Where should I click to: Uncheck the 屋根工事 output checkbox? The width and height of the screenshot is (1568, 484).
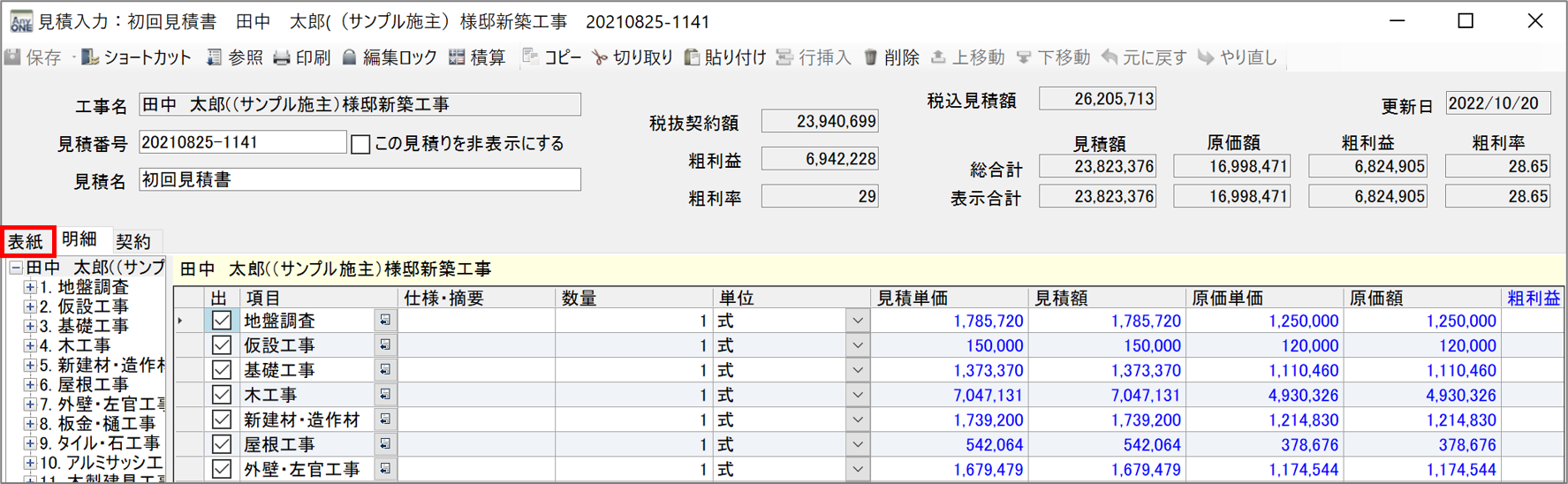(222, 444)
